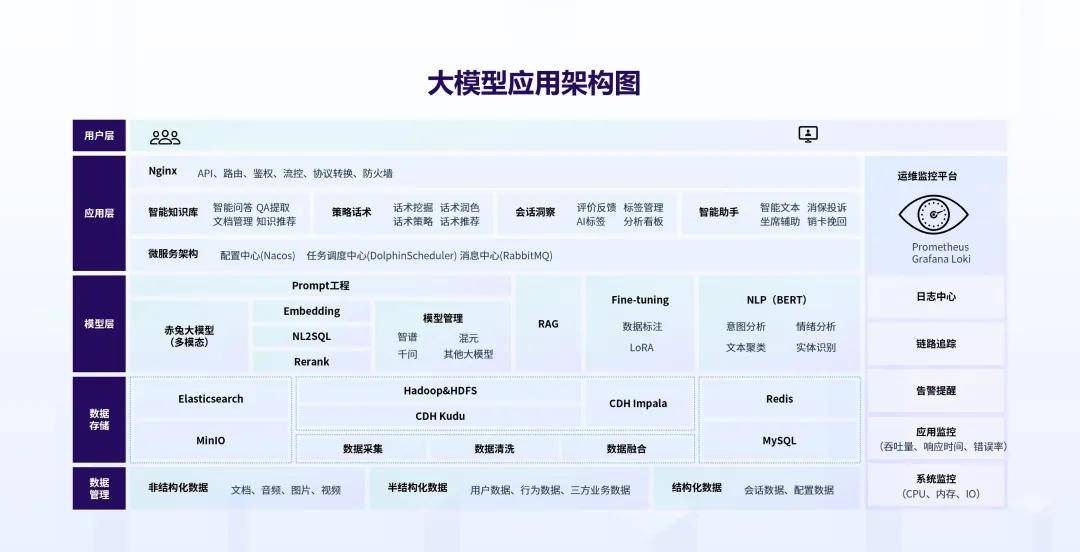Click the 大模型应用架构图 title
The height and width of the screenshot is (552, 1080).
click(x=533, y=83)
